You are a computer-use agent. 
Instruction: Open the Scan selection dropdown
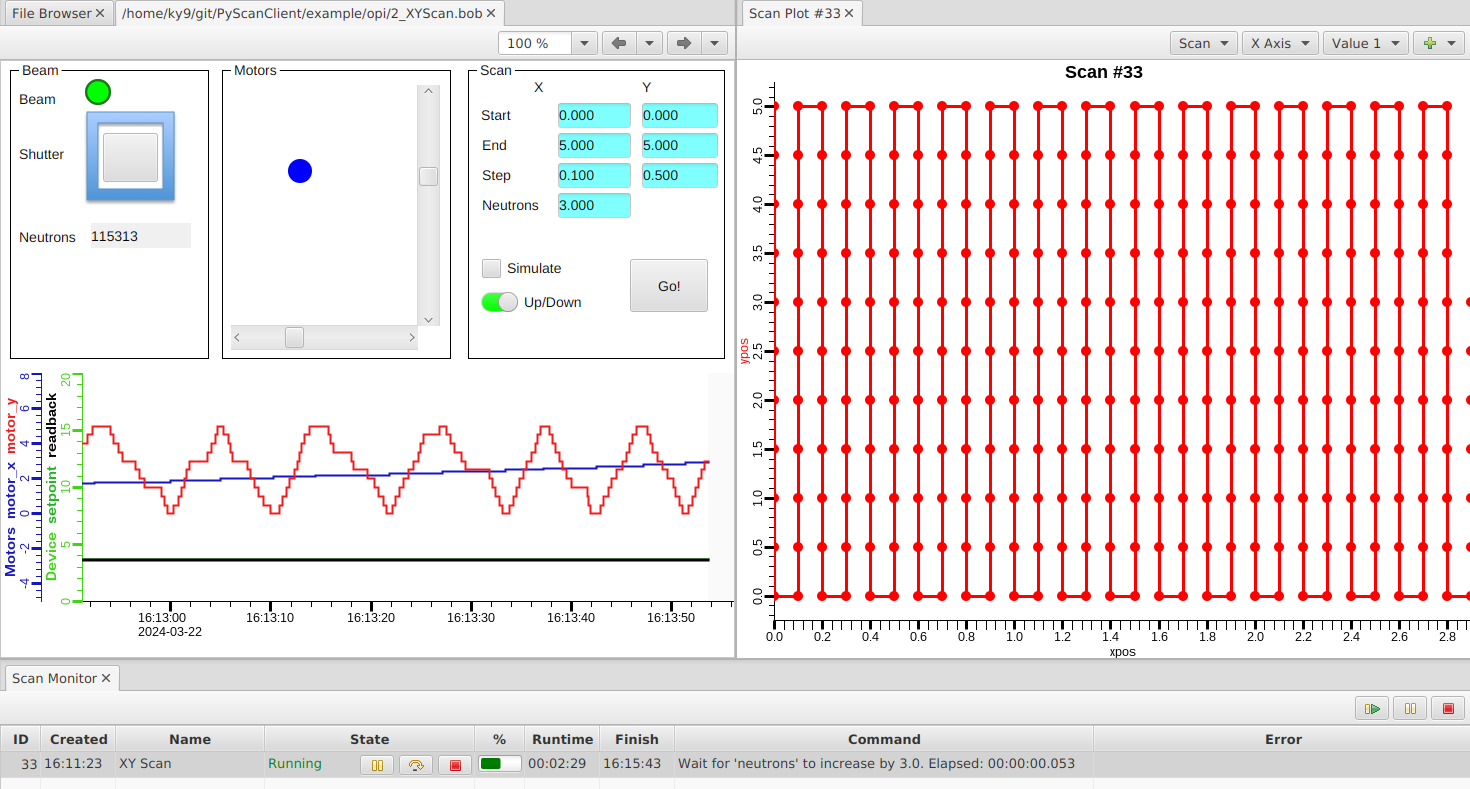pos(1203,43)
